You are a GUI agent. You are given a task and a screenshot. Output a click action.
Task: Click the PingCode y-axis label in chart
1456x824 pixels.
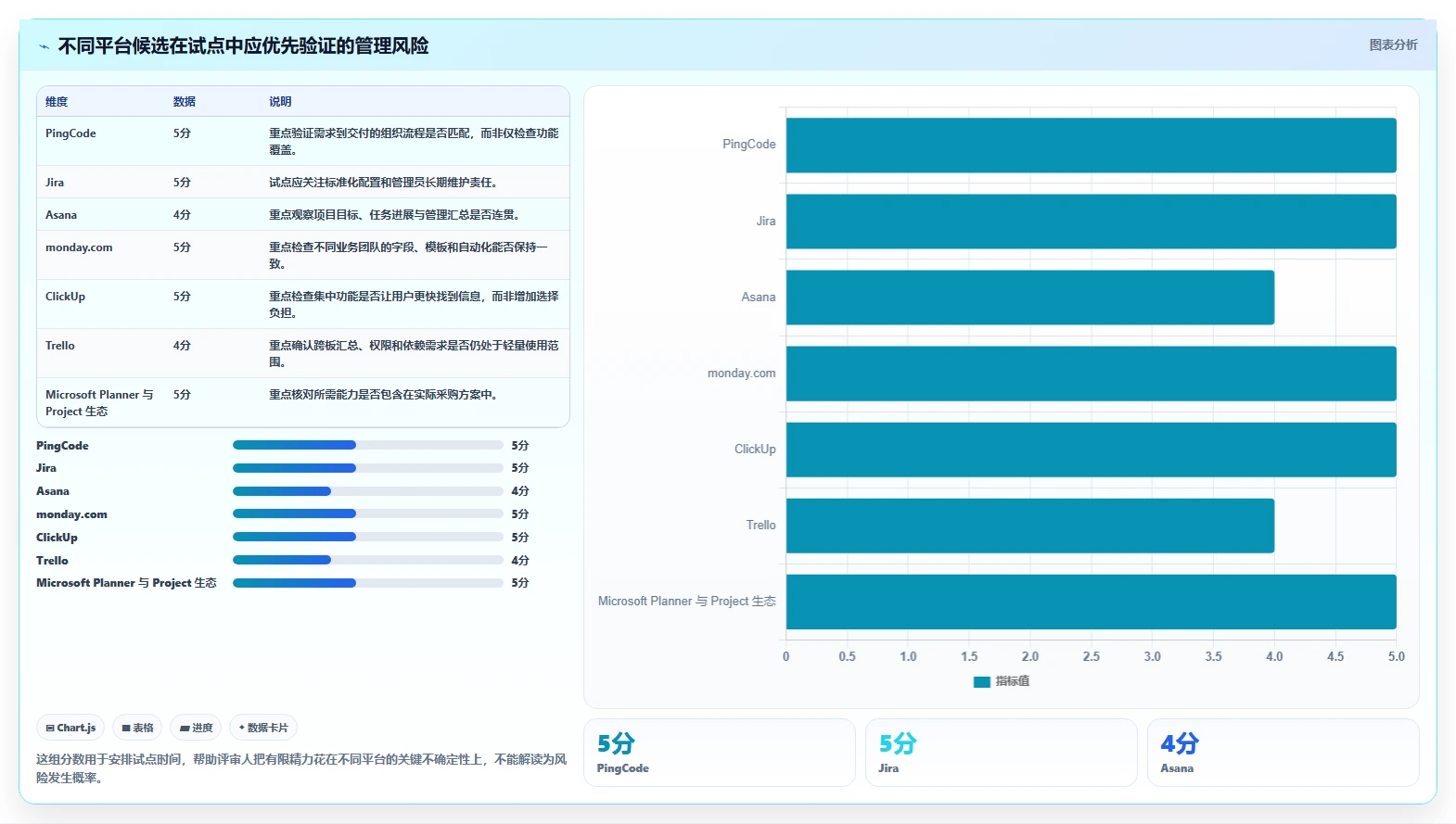(749, 145)
